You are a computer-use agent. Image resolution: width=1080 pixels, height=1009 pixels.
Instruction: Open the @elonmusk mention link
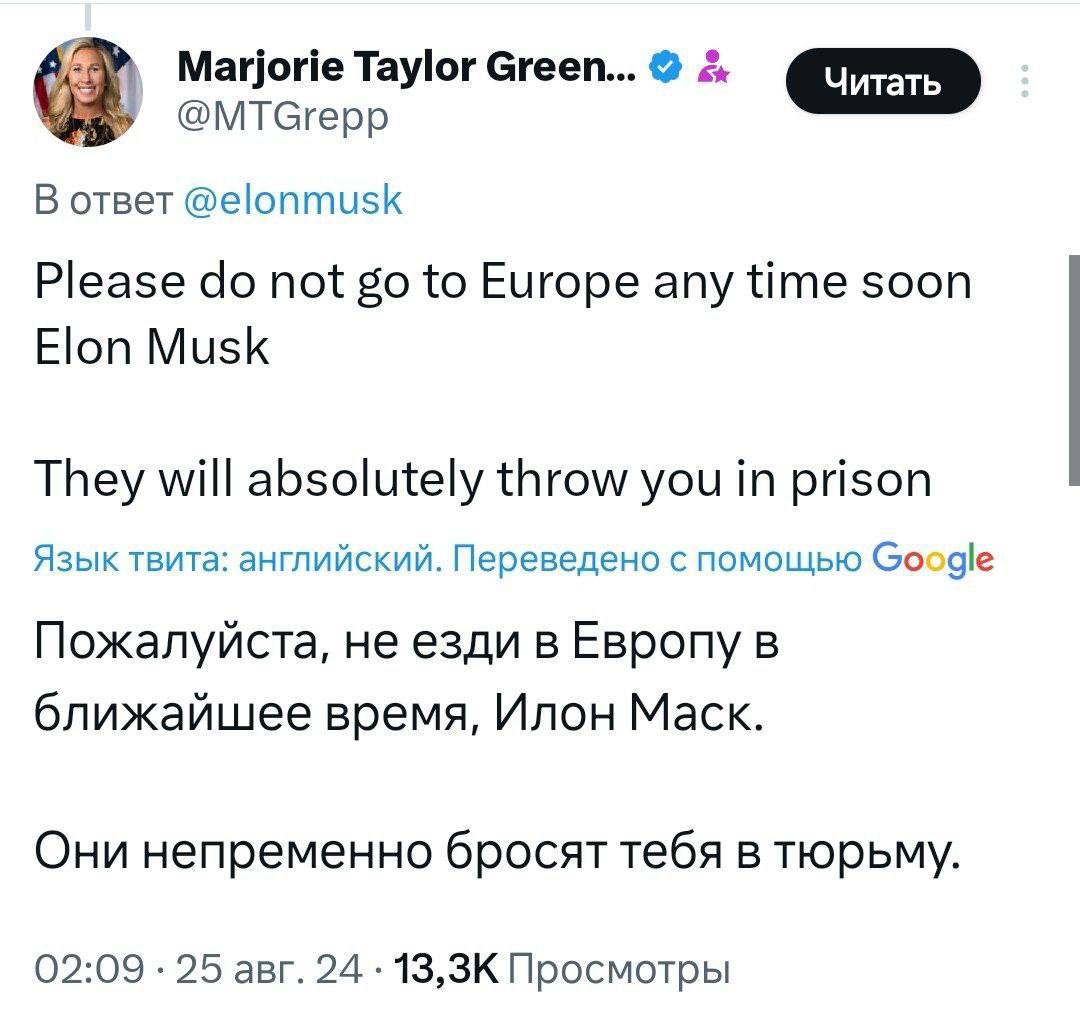point(294,201)
